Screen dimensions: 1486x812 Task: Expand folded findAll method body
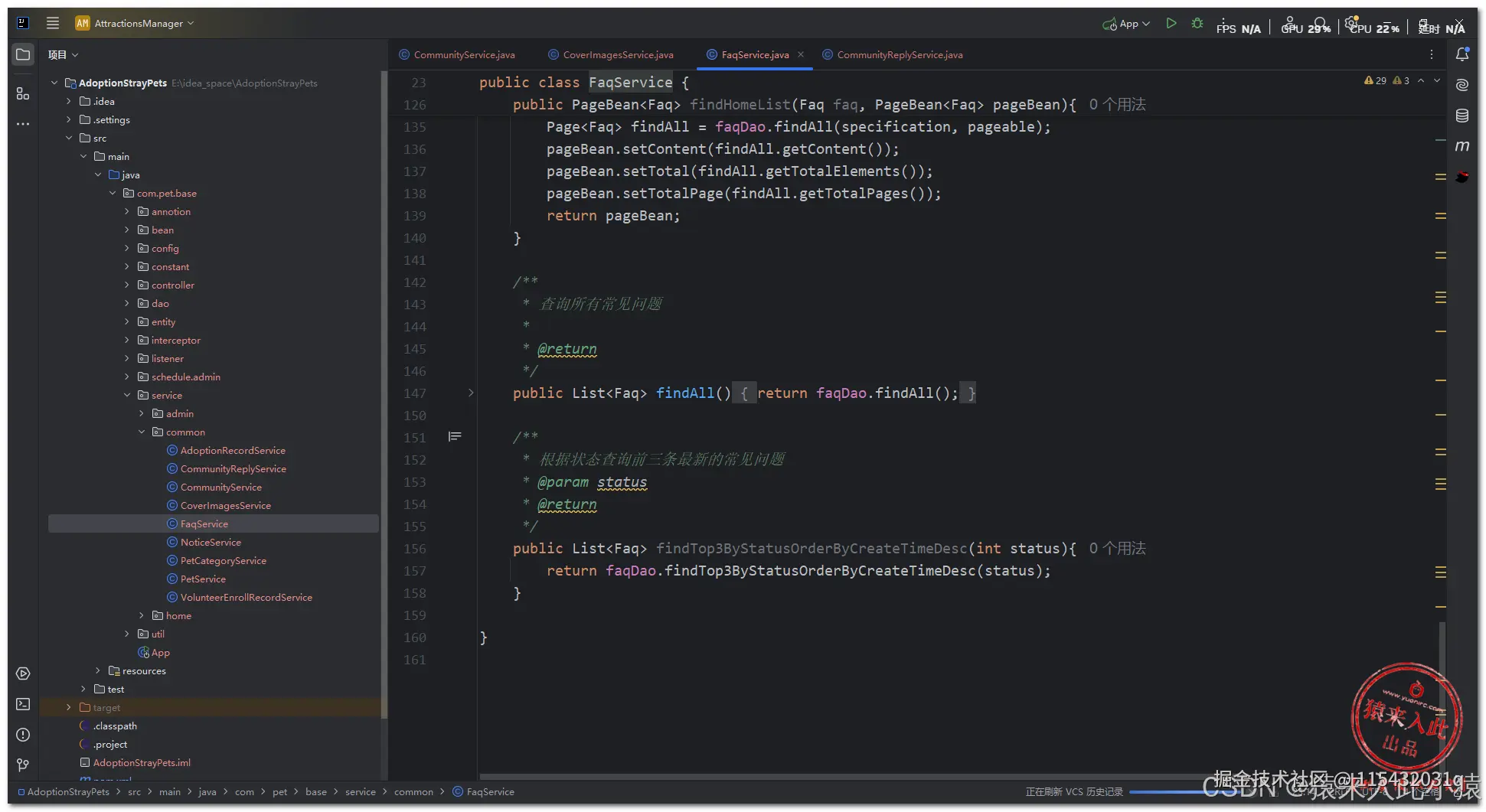[471, 393]
